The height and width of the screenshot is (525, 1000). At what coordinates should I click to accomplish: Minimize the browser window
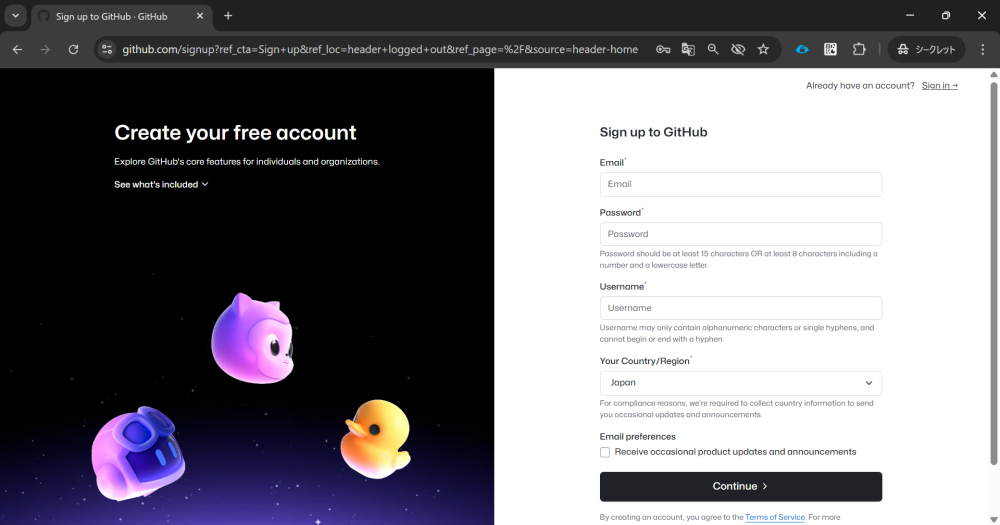pos(910,15)
